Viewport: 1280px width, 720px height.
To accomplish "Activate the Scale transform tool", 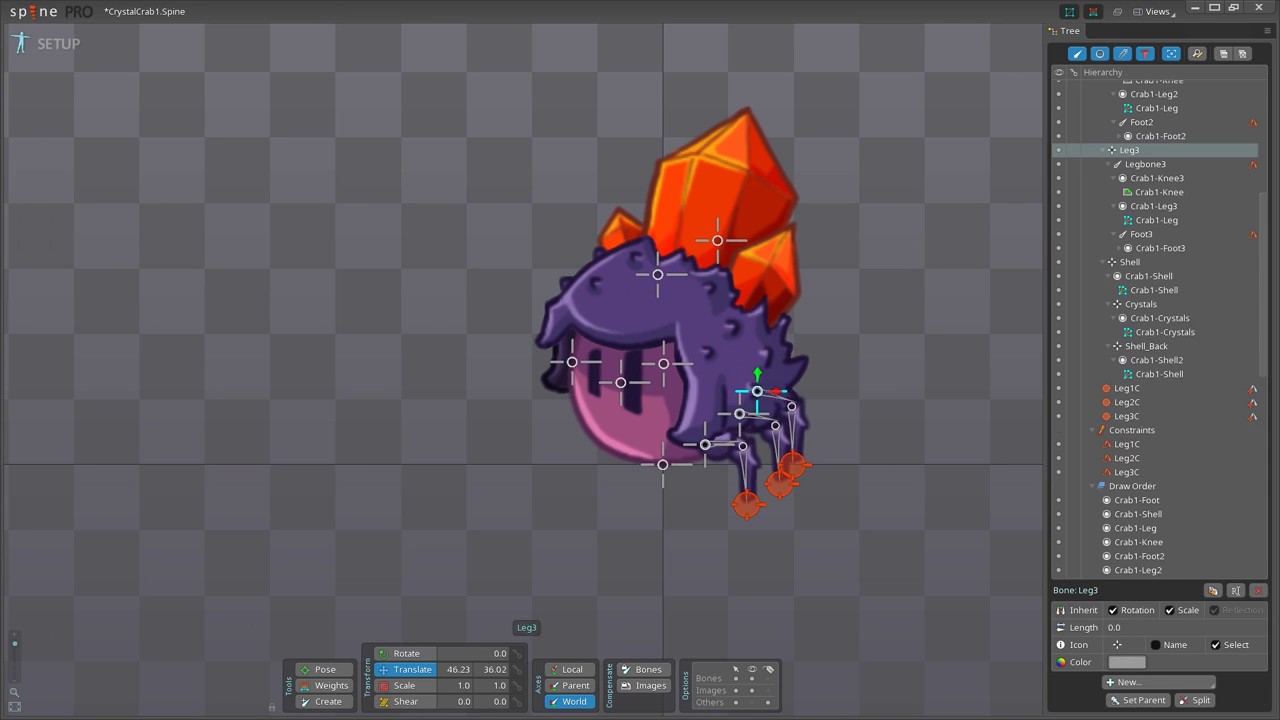I will [405, 686].
